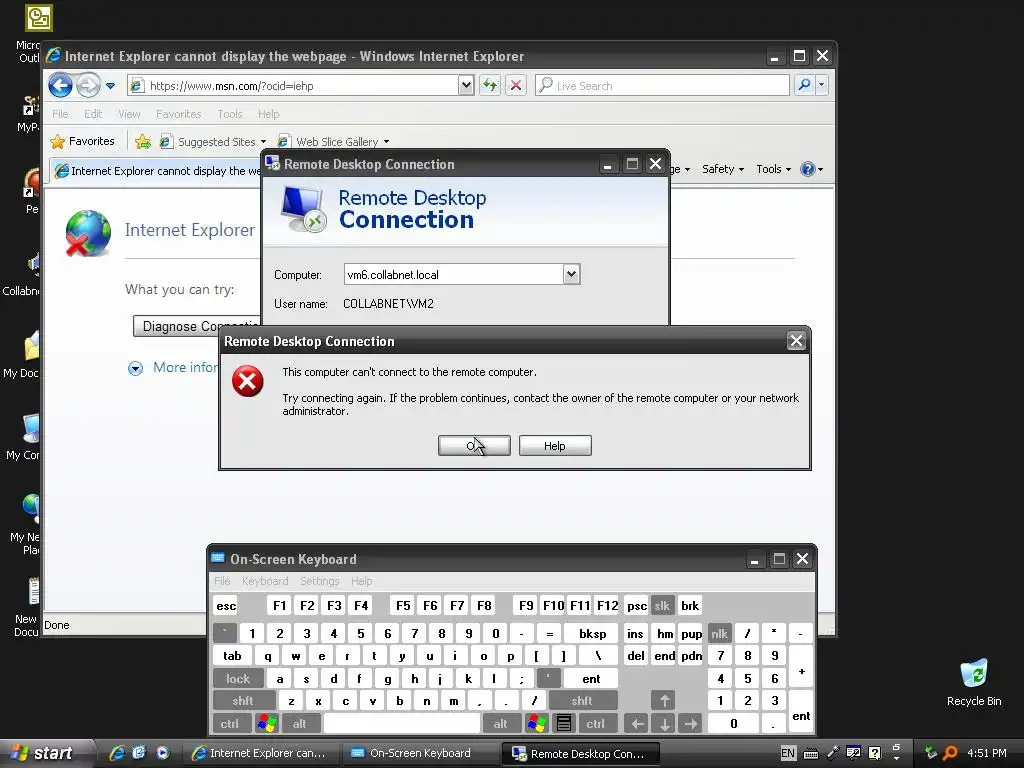Image resolution: width=1024 pixels, height=768 pixels.
Task: Close the Remote Desktop error dialog
Action: [x=796, y=340]
